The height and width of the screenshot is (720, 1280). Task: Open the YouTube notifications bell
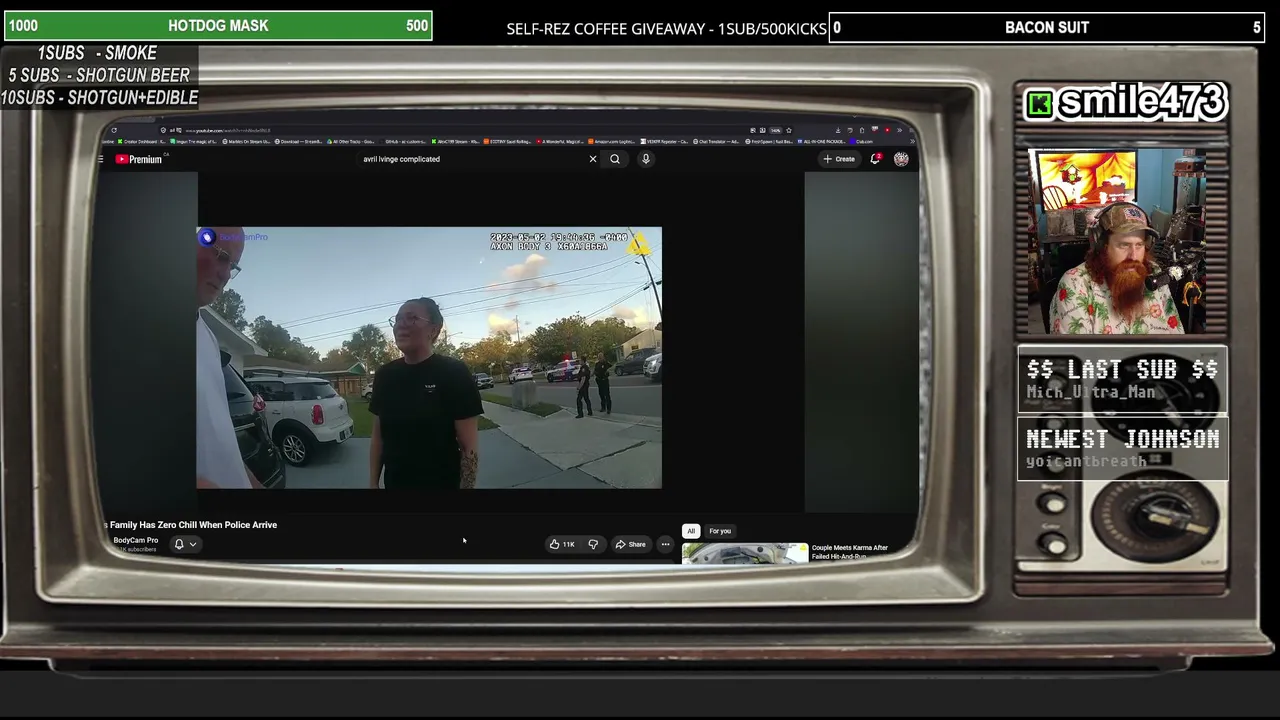(x=876, y=159)
